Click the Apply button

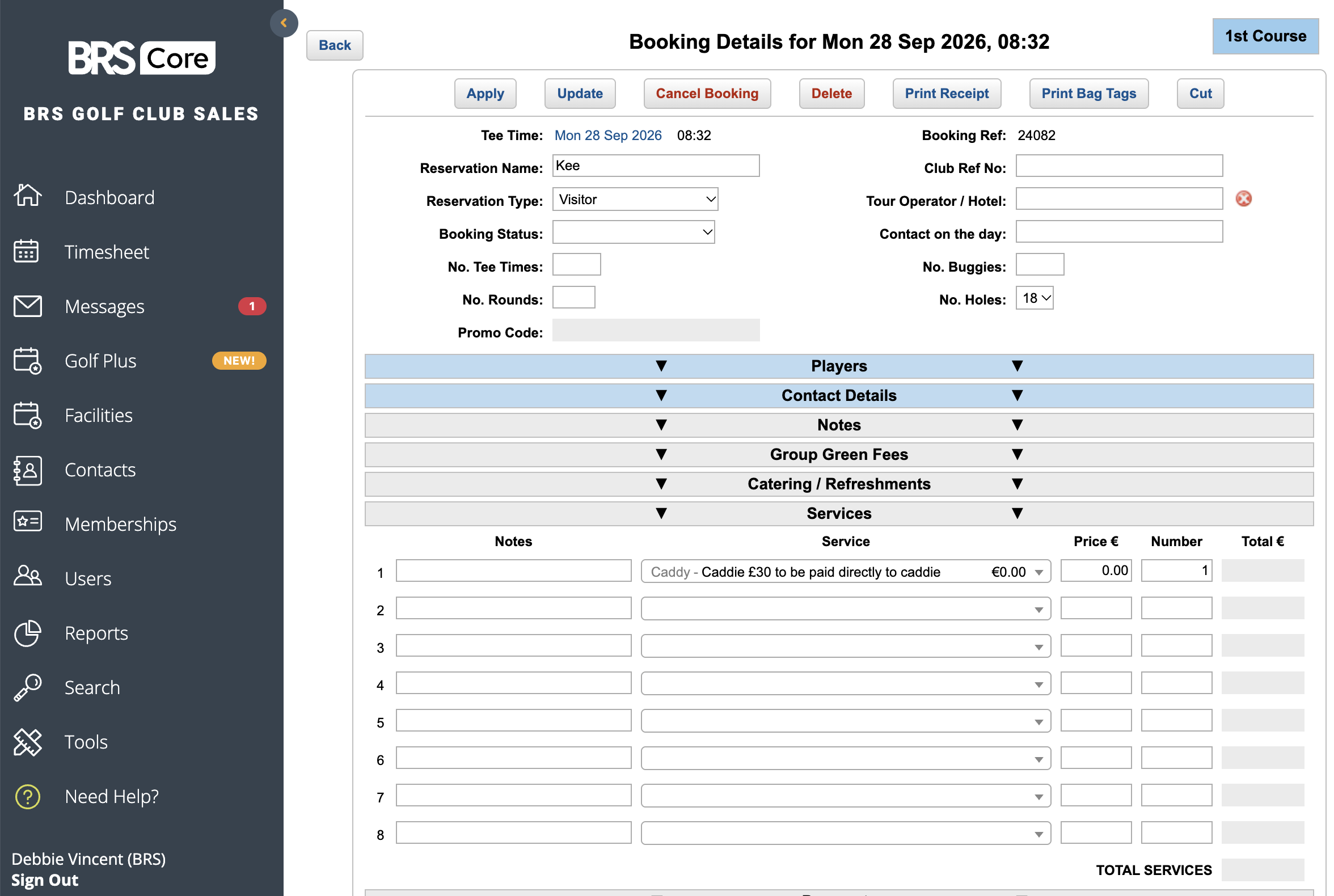click(485, 93)
